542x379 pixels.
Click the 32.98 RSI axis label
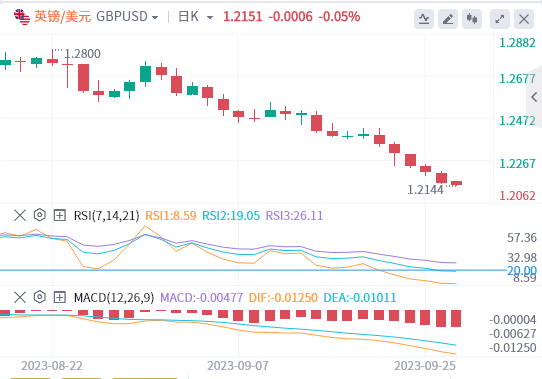coord(522,258)
